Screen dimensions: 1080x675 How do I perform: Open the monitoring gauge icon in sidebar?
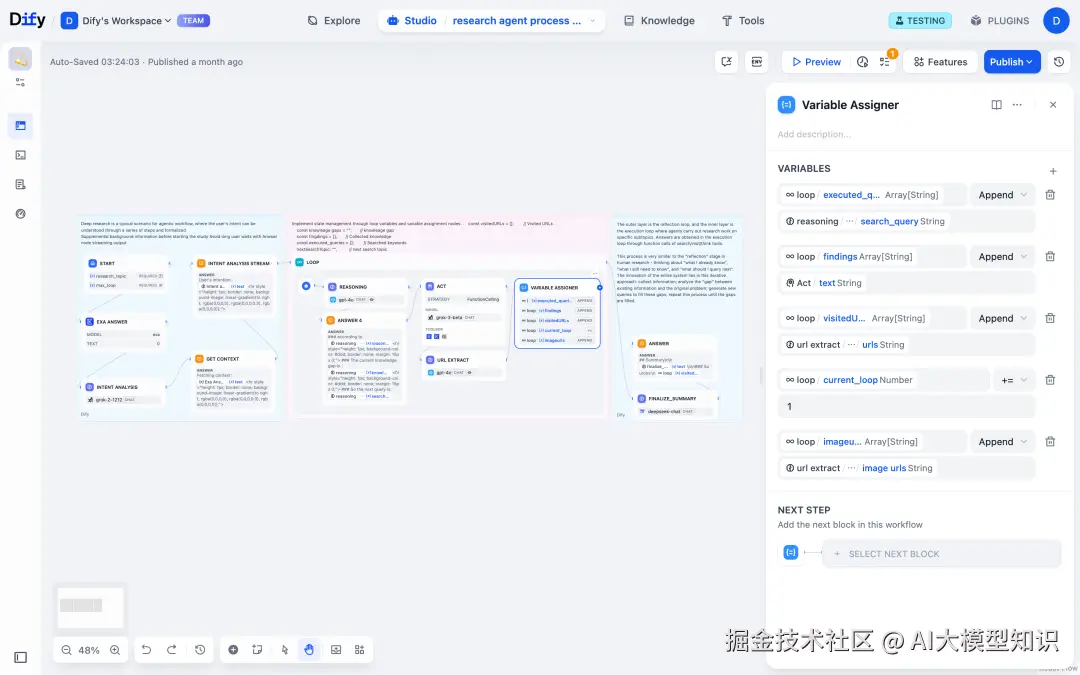[x=21, y=214]
